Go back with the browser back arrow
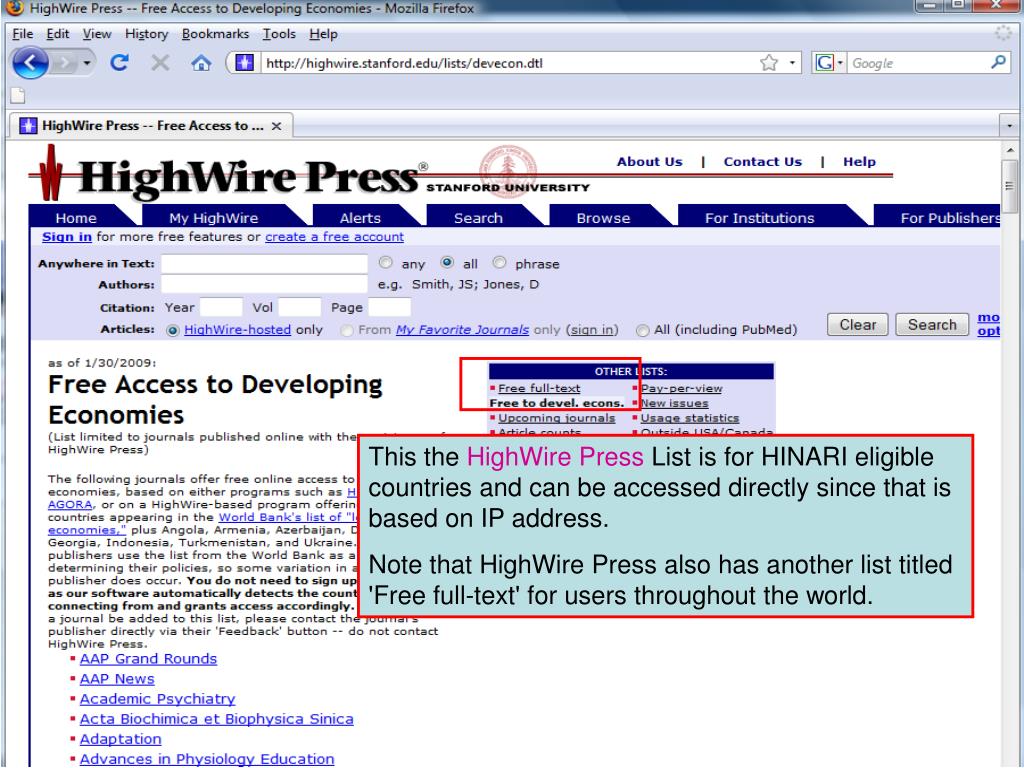Viewport: 1024px width, 768px height. (30, 63)
